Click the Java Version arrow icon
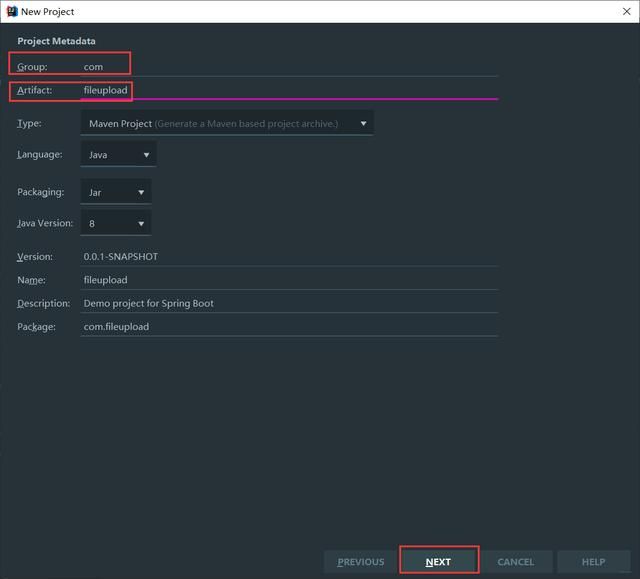The width and height of the screenshot is (640, 579). 141,224
